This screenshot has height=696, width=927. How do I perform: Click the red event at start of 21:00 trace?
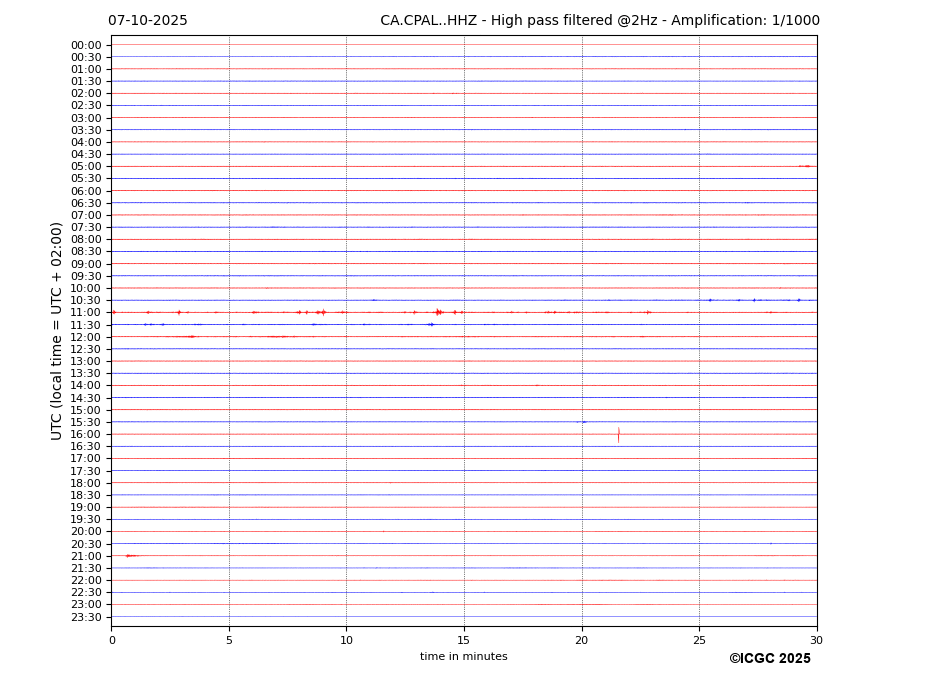pos(130,556)
